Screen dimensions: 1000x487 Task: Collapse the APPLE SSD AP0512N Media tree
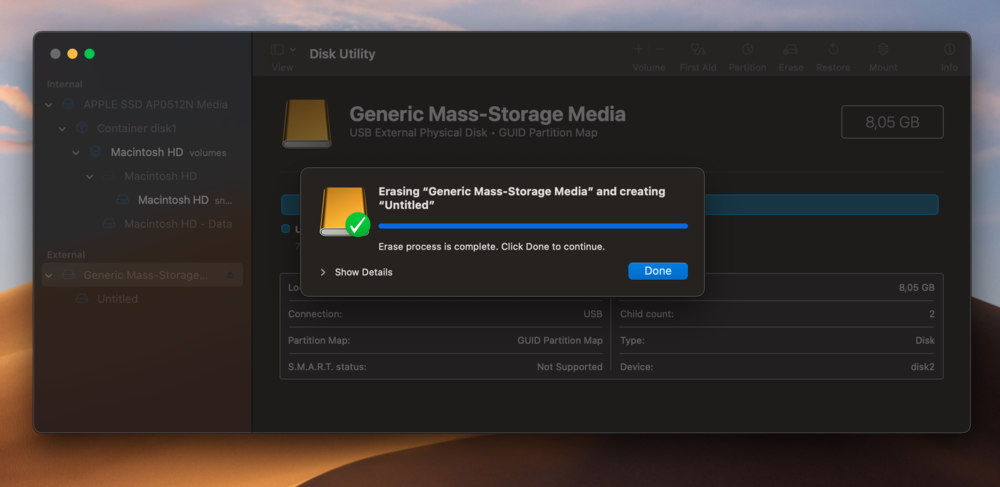click(49, 105)
